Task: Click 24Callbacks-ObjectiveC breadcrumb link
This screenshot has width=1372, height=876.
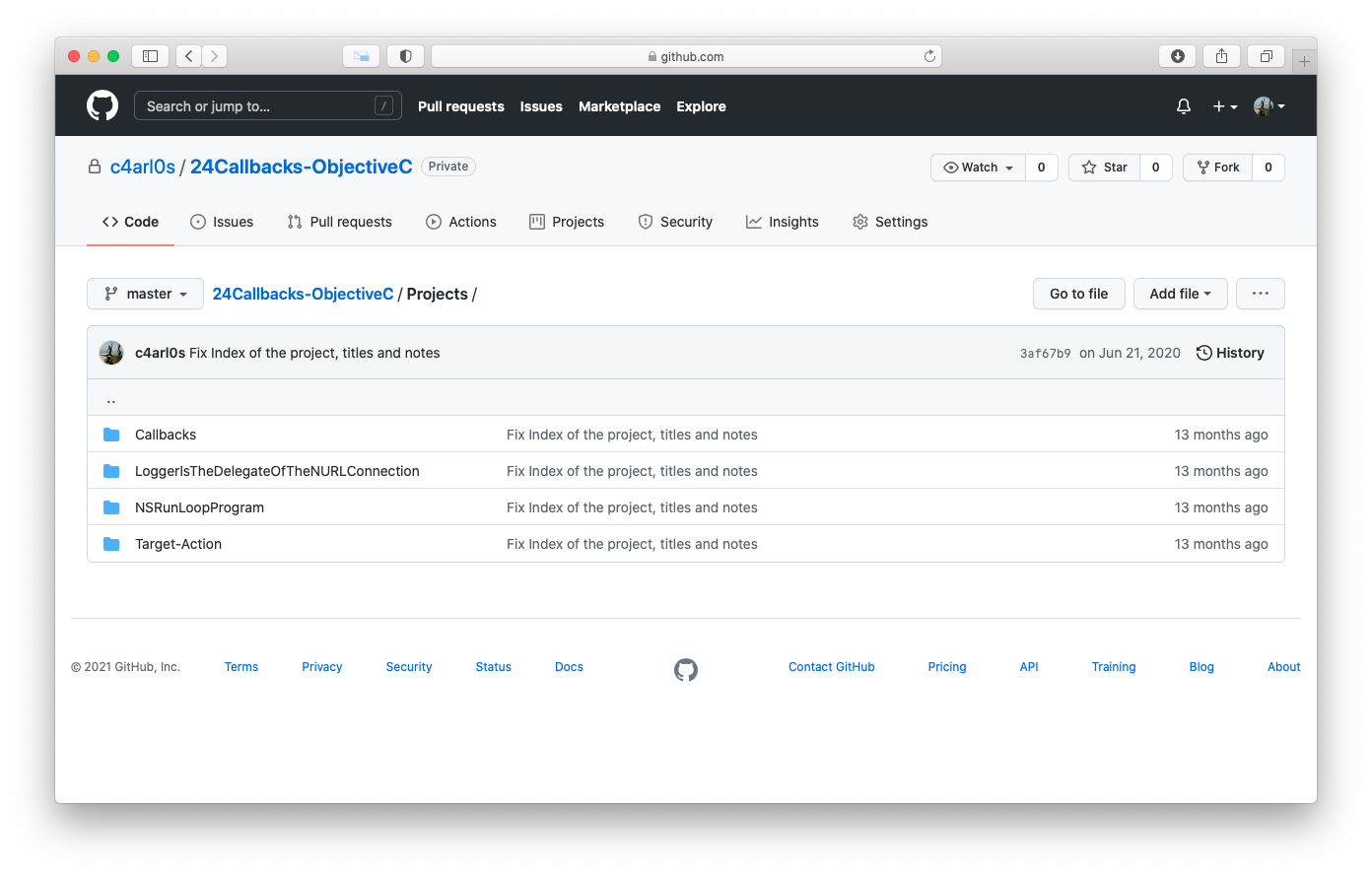Action: pyautogui.click(x=303, y=294)
